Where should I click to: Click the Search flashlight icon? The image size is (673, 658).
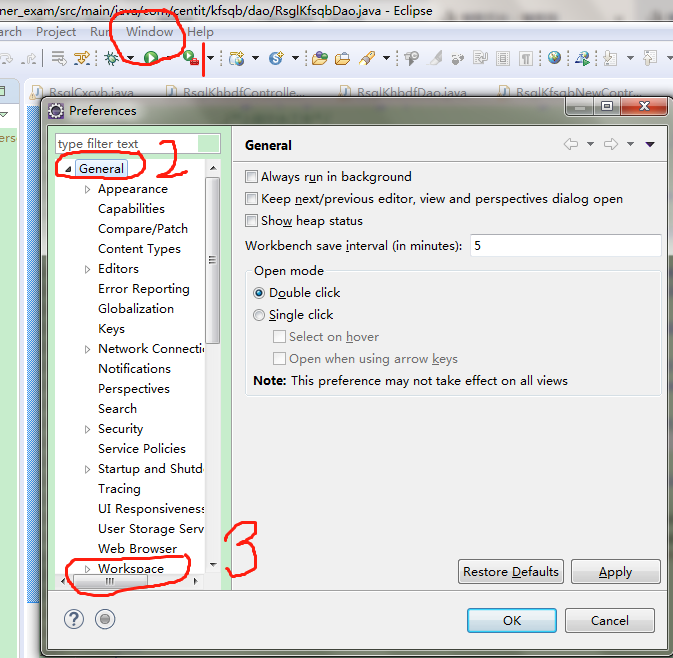pyautogui.click(x=367, y=58)
